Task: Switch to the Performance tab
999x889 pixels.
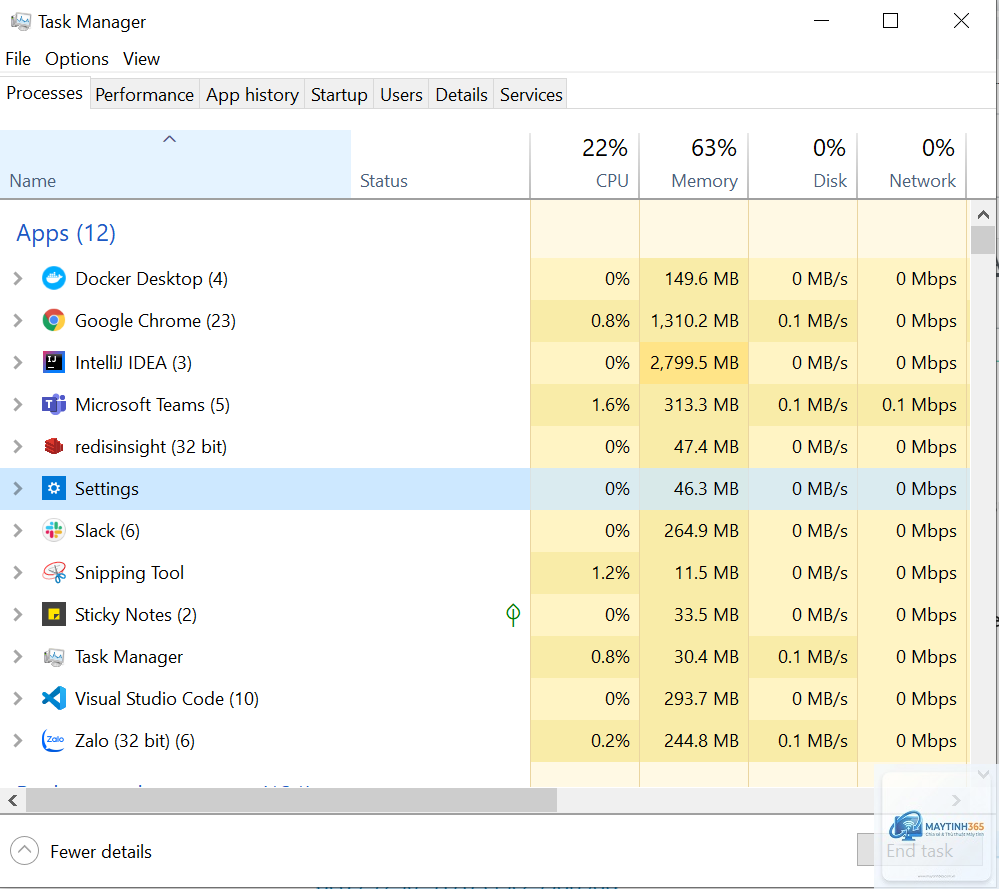Action: point(145,94)
